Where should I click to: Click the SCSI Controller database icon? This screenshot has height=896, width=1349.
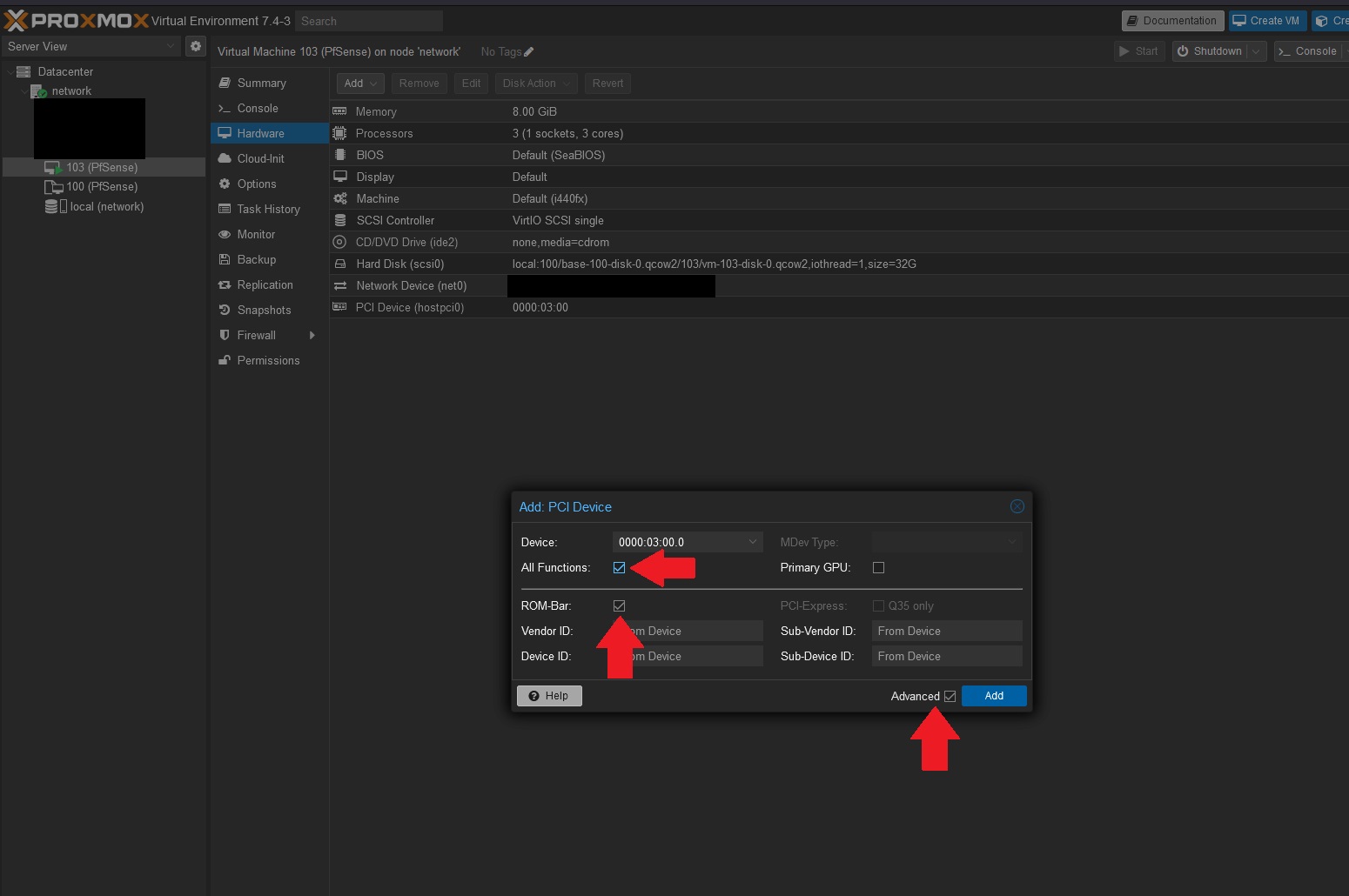click(339, 220)
